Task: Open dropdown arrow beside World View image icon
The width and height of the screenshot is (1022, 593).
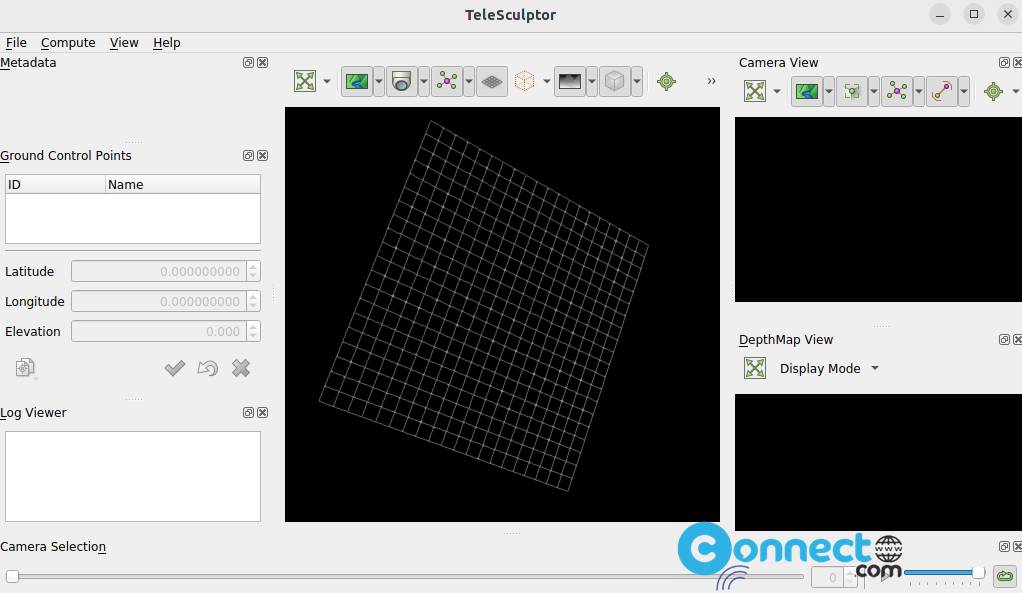Action: pos(379,81)
